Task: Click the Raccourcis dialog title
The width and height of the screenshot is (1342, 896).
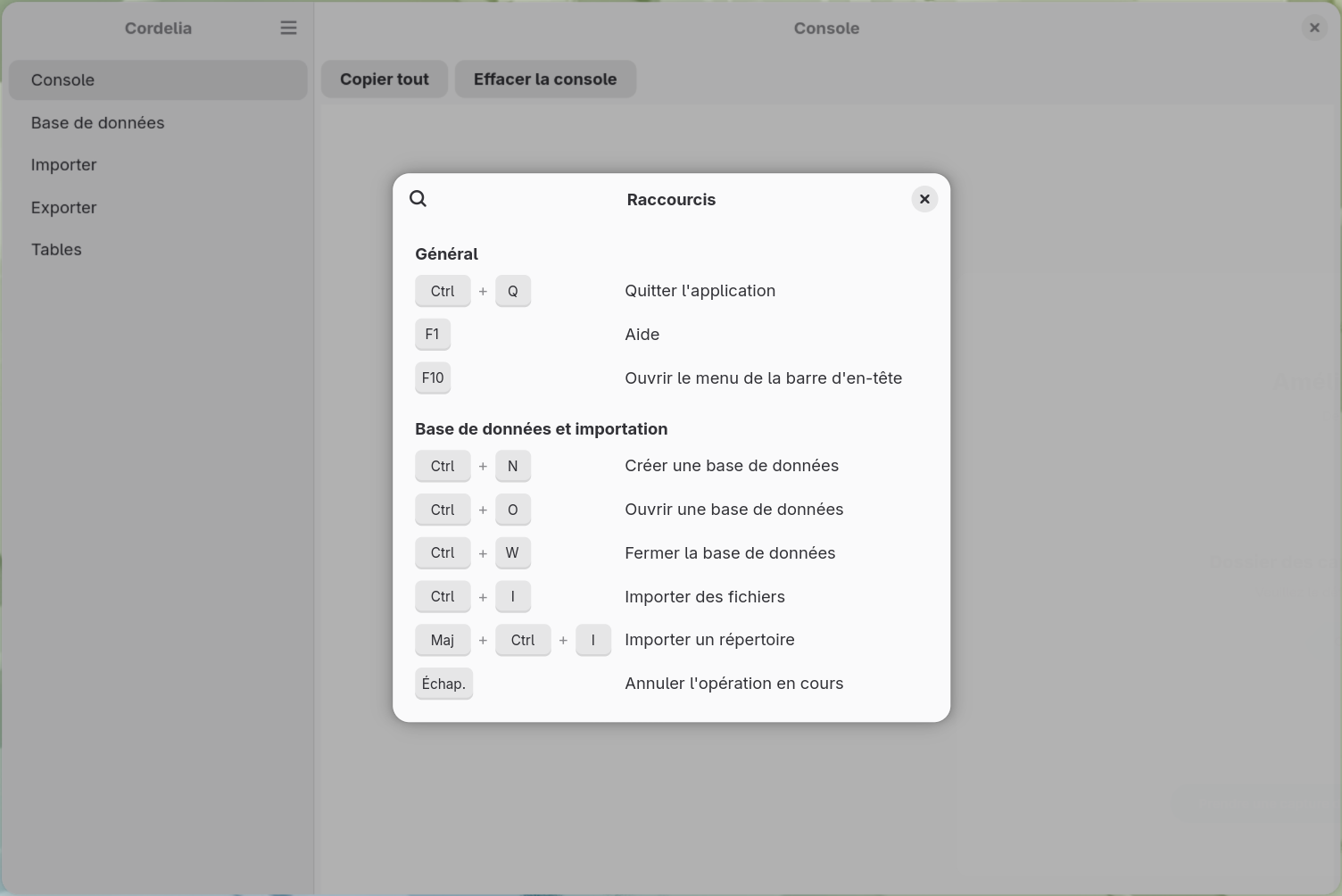Action: [x=671, y=200]
